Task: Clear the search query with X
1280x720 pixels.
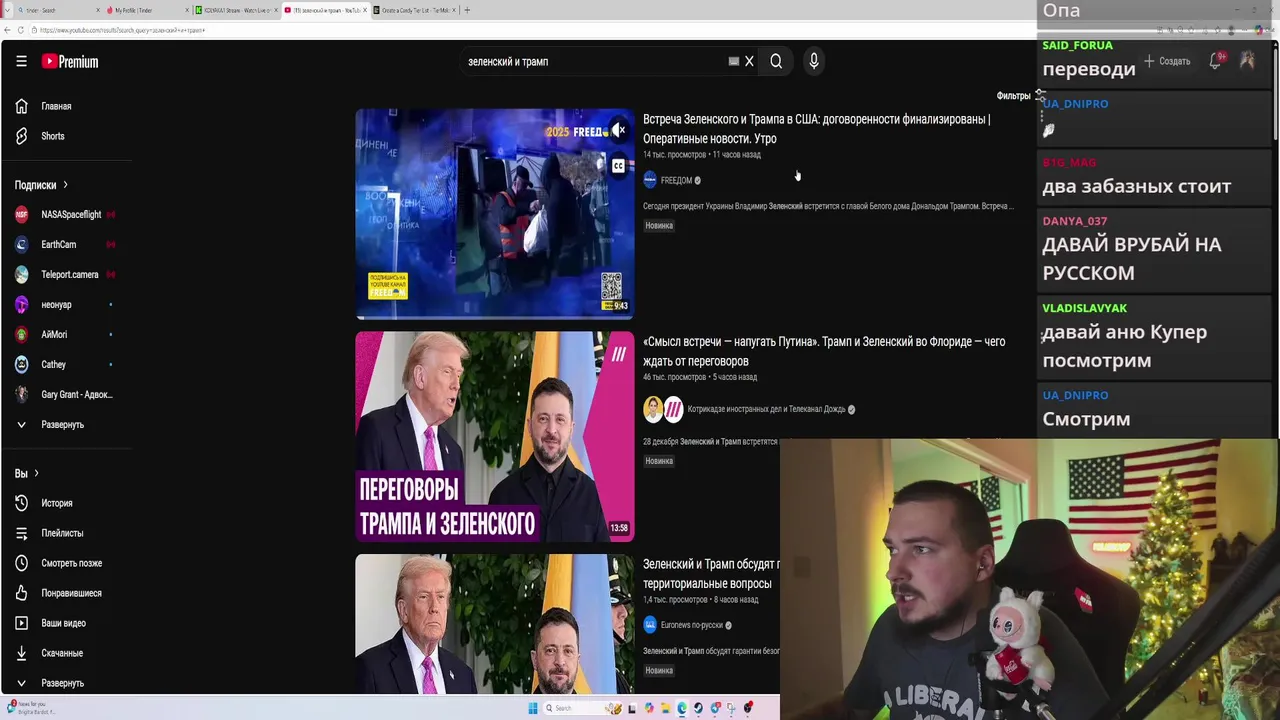Action: pyautogui.click(x=749, y=61)
